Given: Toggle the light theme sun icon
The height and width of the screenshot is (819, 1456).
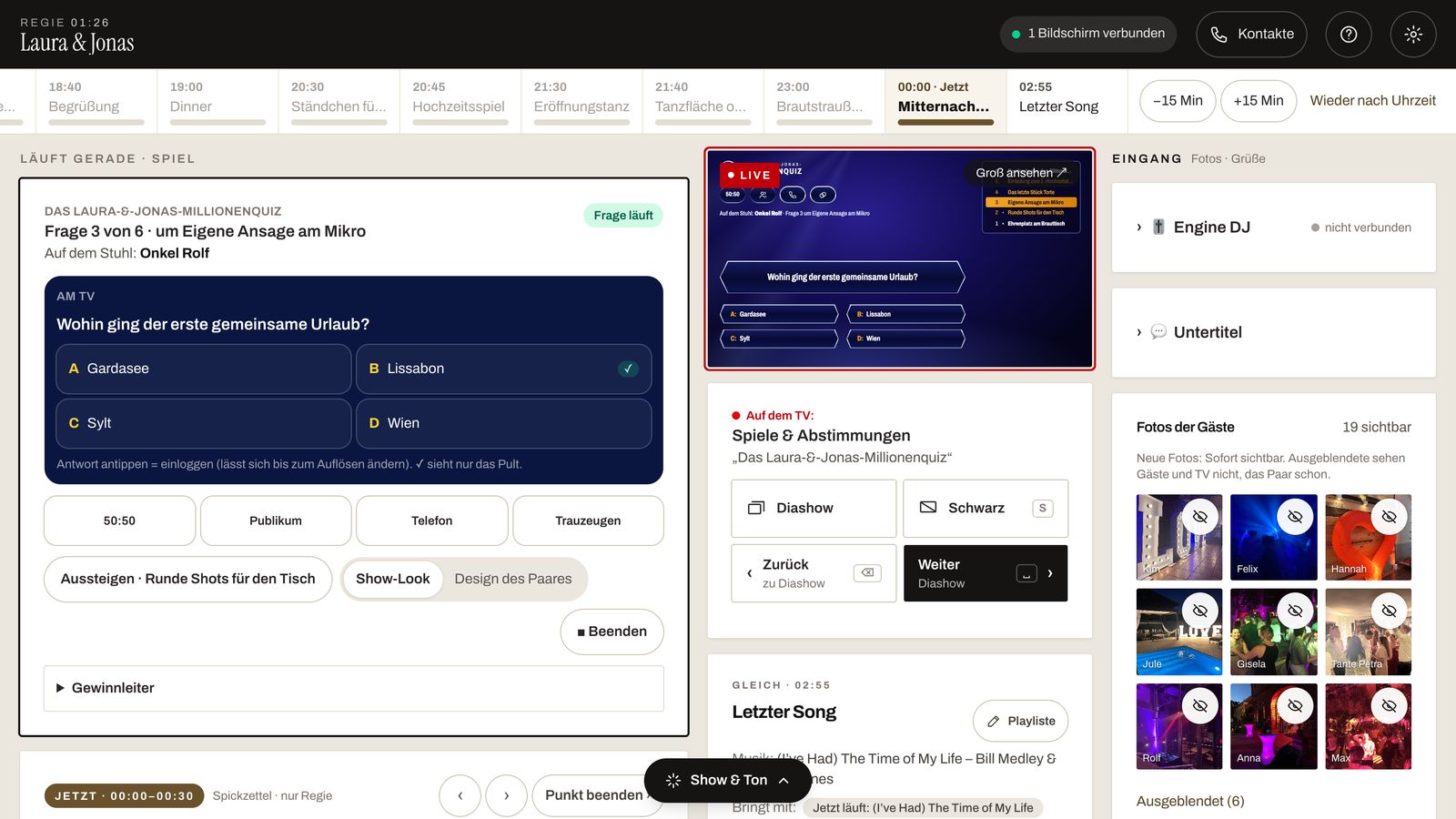Looking at the screenshot, I should coord(1413,34).
